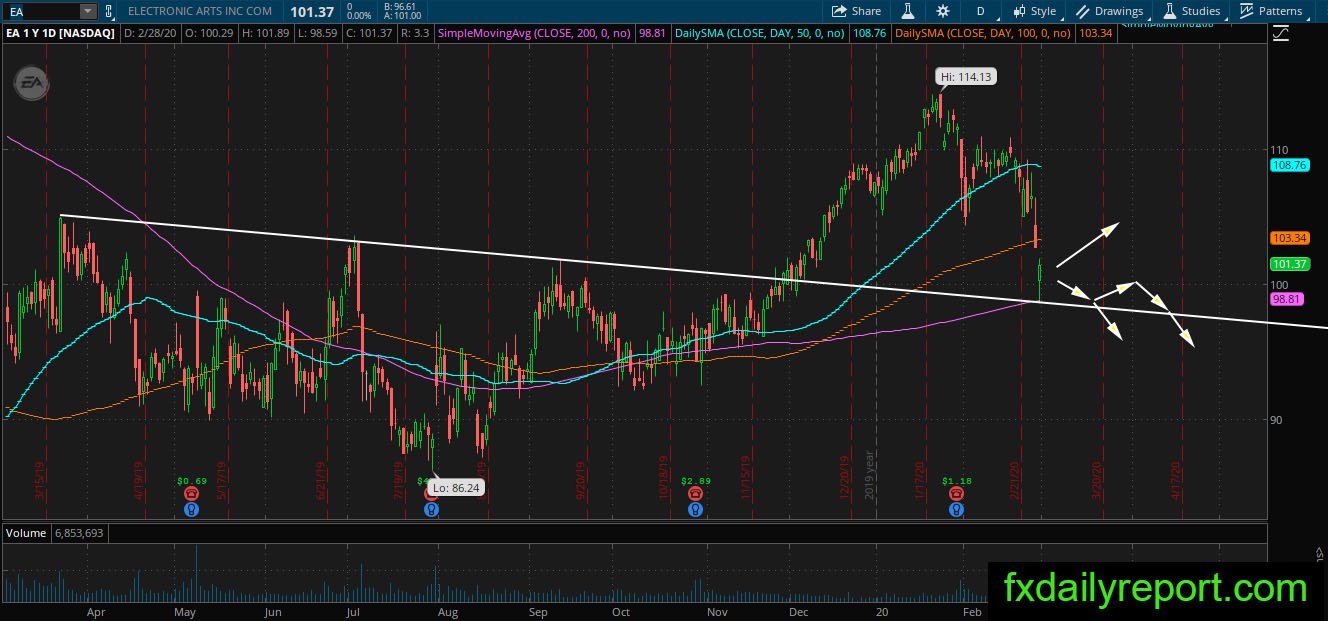Click the 98.81 magenta price axis tag
This screenshot has width=1328, height=621.
tap(1286, 298)
